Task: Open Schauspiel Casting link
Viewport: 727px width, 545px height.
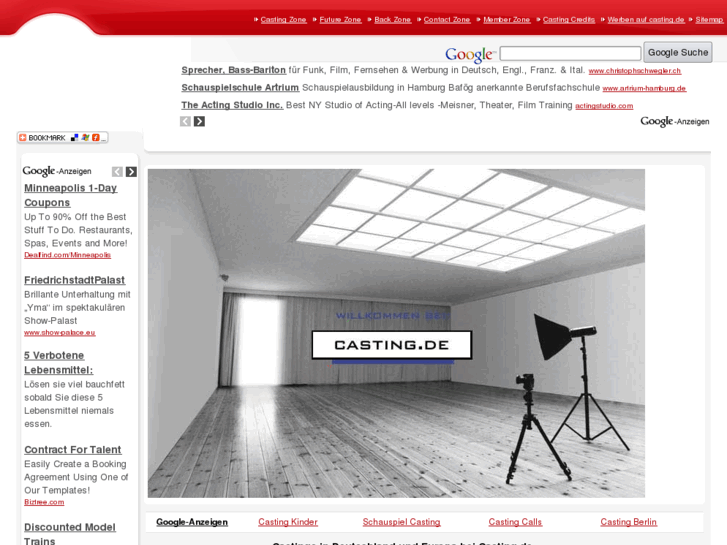Action: click(x=402, y=522)
